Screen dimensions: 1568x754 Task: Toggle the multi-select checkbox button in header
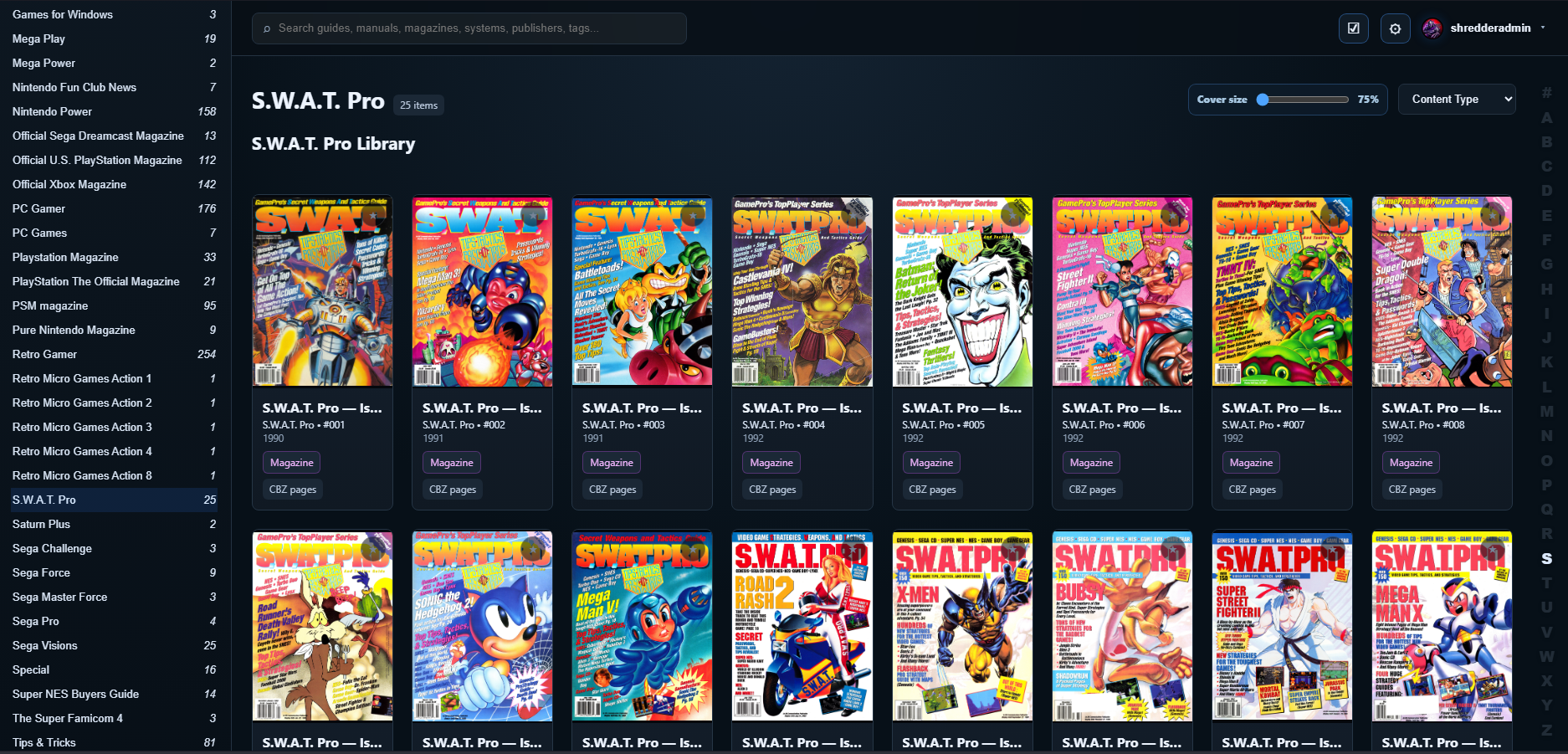pos(1353,28)
